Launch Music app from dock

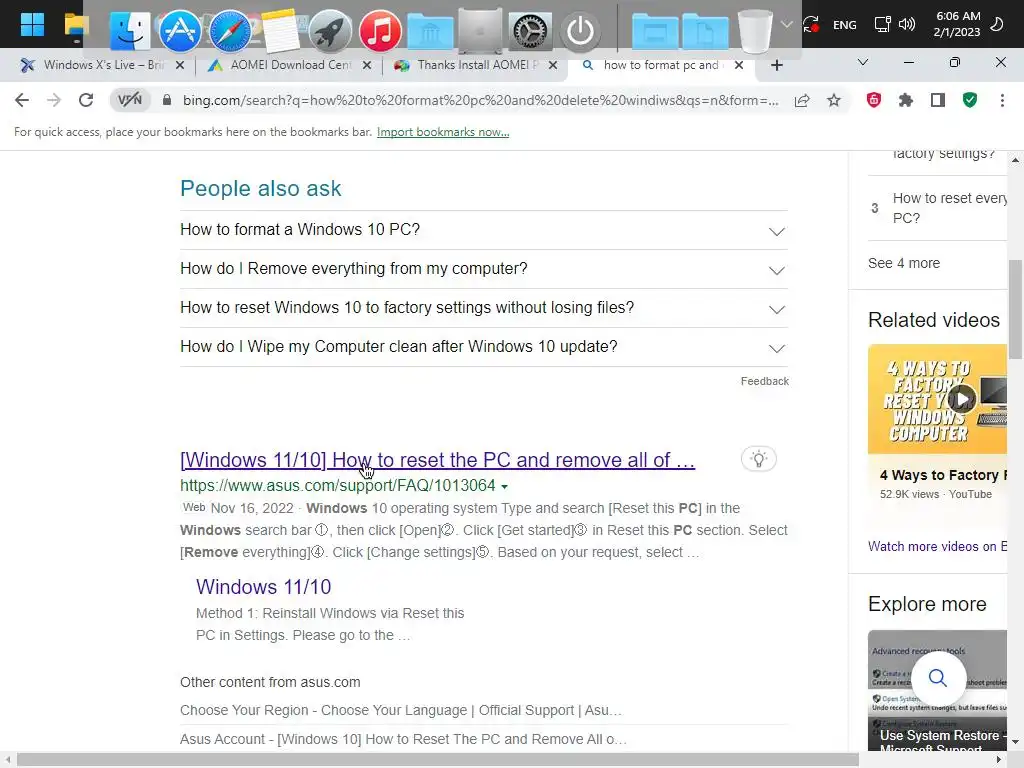coord(380,31)
